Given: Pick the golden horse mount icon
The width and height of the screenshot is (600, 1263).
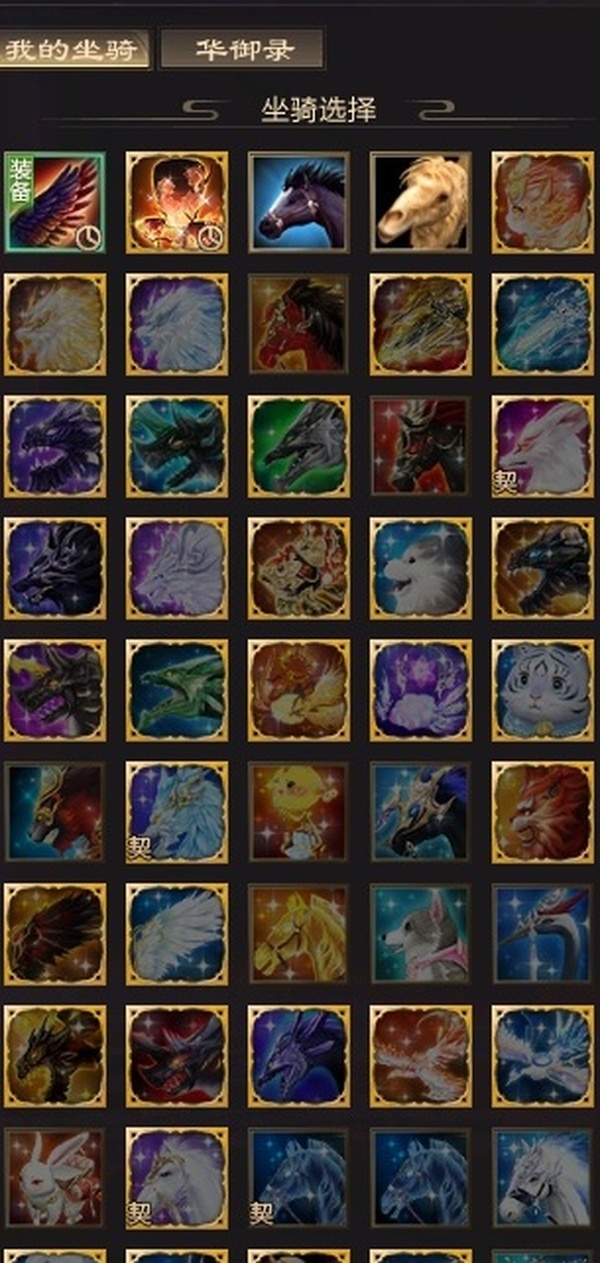Looking at the screenshot, I should click(298, 934).
